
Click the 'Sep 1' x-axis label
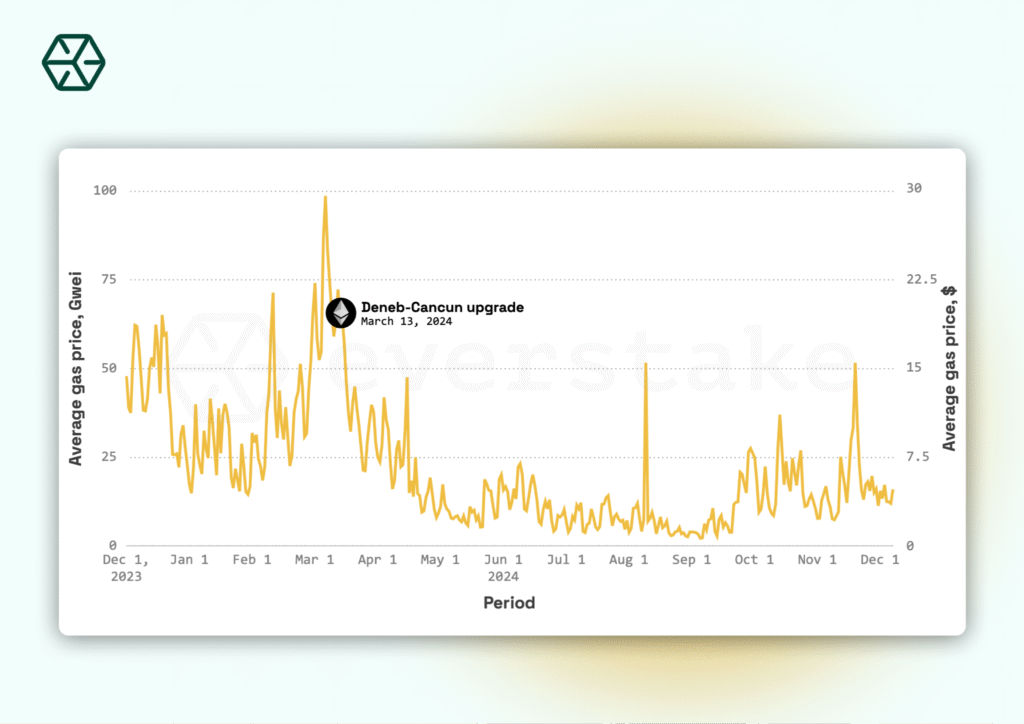click(691, 559)
